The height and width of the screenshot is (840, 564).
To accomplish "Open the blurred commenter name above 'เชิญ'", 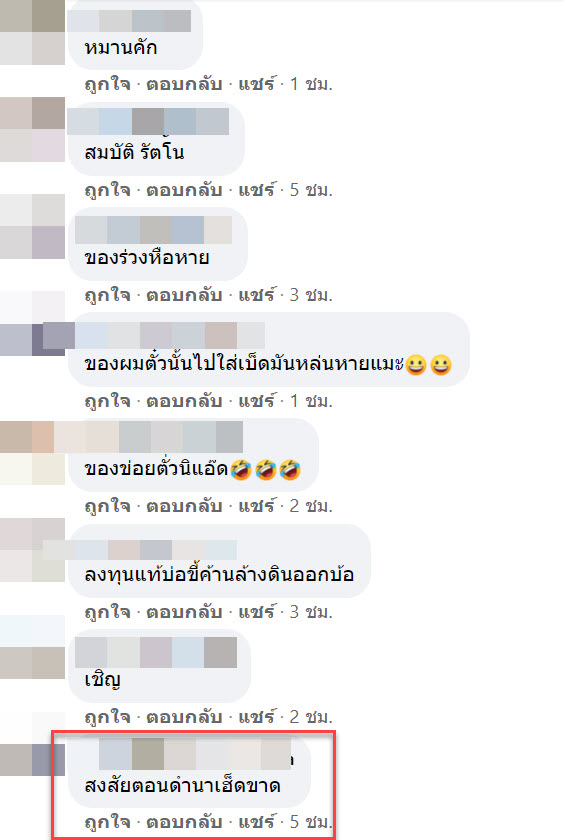I will [156, 652].
